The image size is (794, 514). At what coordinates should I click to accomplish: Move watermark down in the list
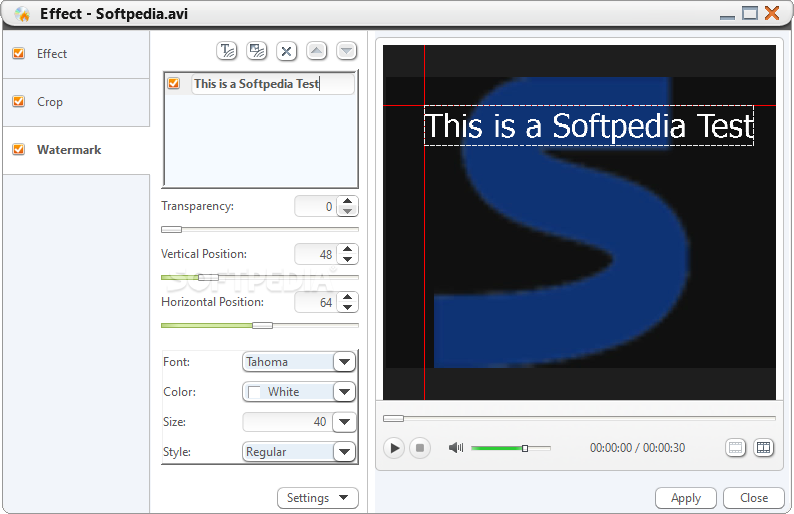(x=346, y=51)
